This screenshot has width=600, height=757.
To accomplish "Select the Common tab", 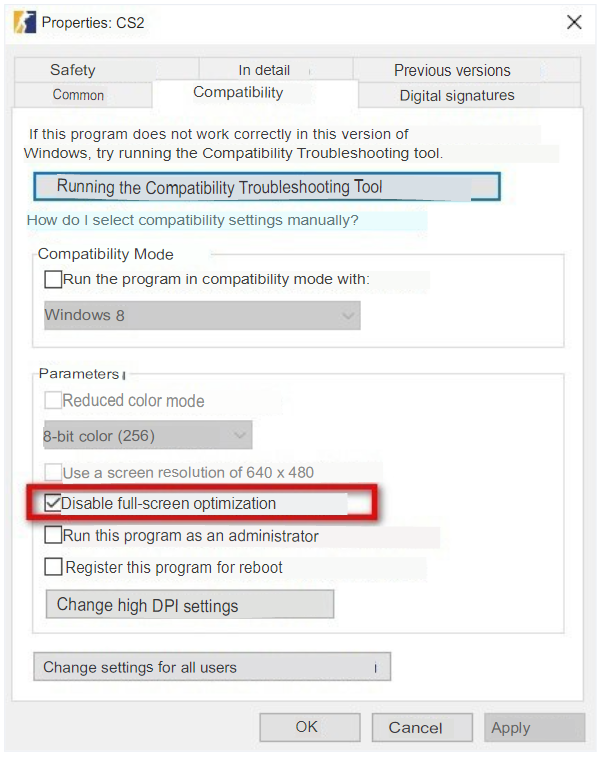I will pos(78,95).
